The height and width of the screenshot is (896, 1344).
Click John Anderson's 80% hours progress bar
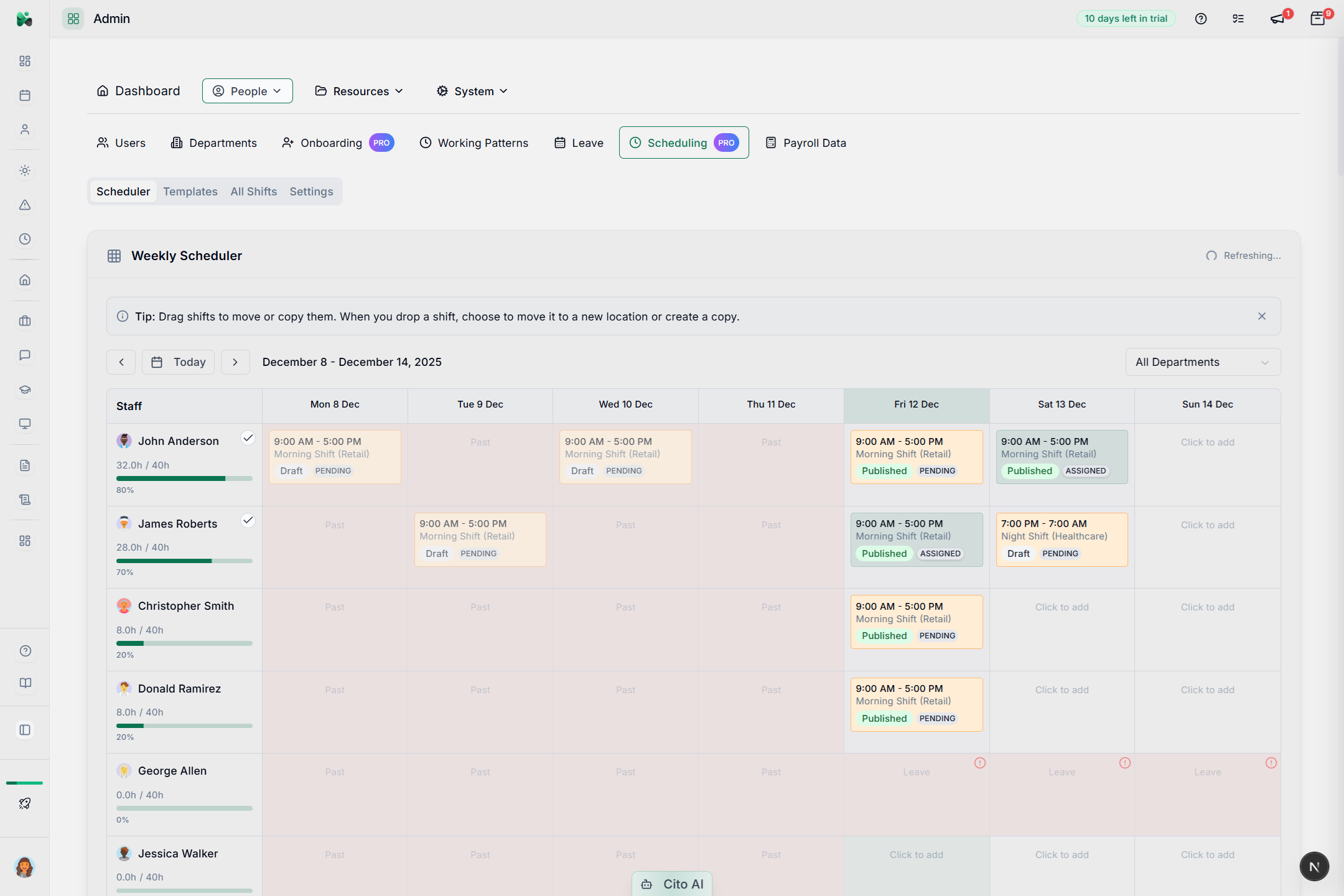point(184,478)
